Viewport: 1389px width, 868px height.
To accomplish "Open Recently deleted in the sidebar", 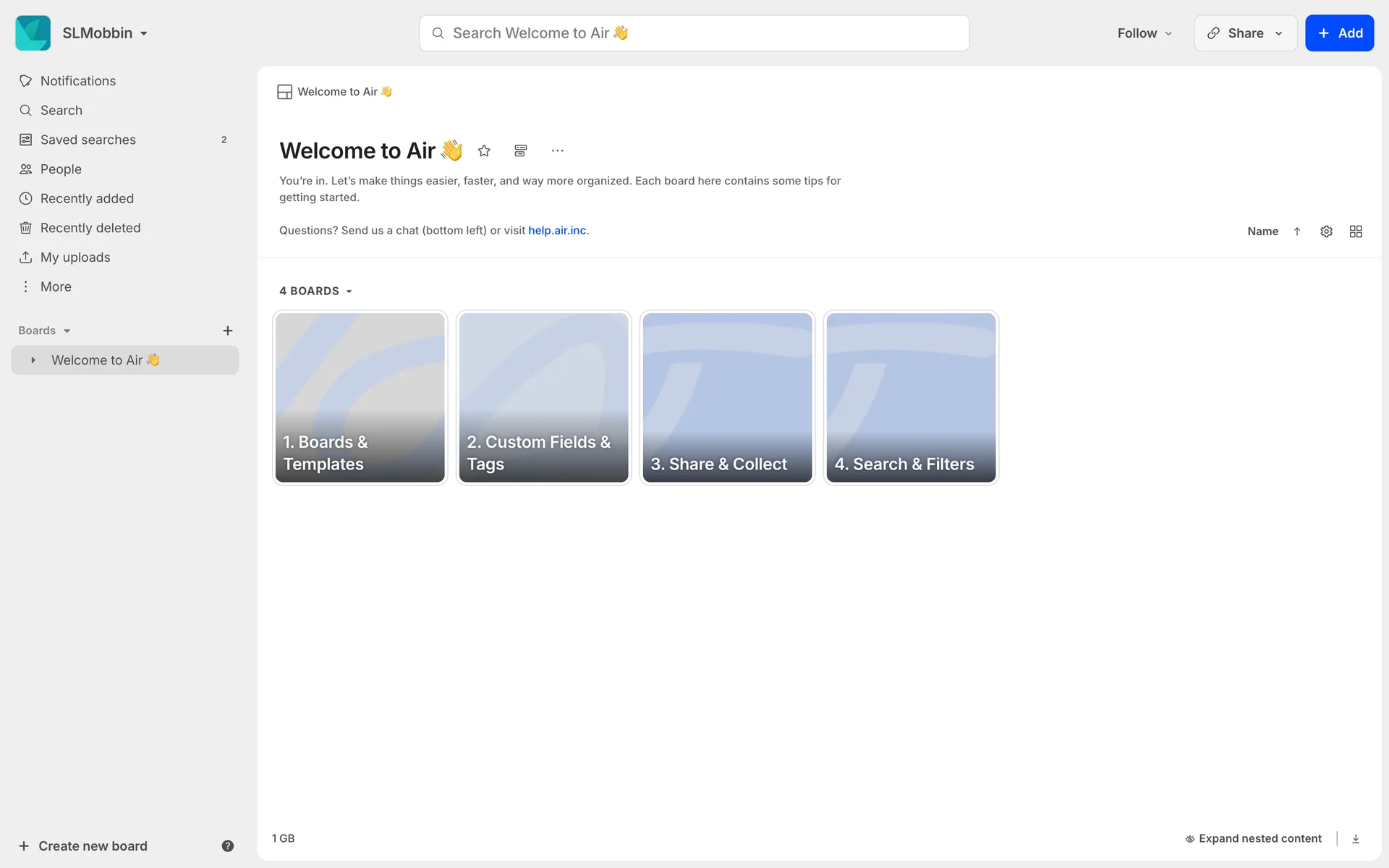I will pyautogui.click(x=90, y=228).
